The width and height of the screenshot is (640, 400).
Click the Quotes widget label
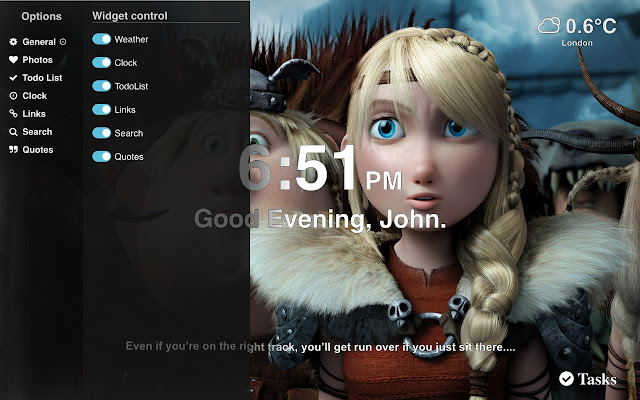pos(129,157)
